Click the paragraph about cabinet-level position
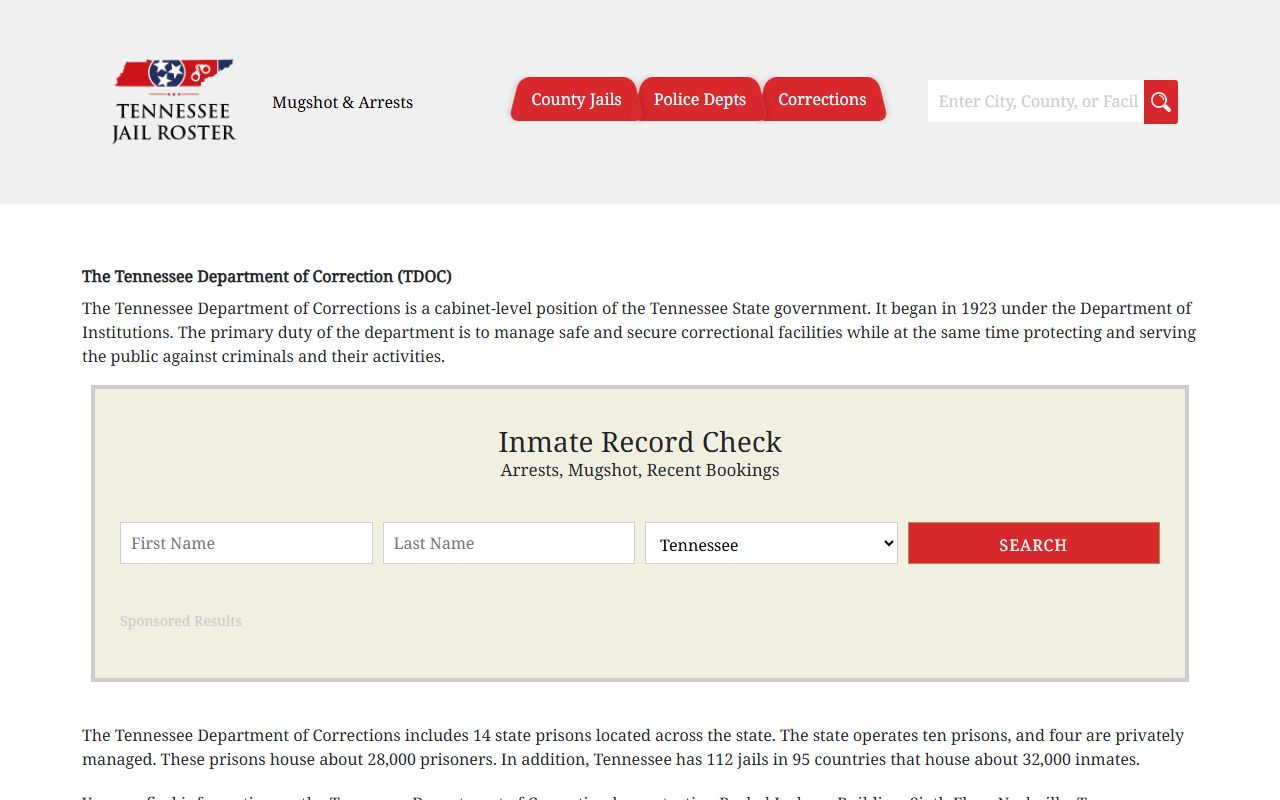 point(639,332)
